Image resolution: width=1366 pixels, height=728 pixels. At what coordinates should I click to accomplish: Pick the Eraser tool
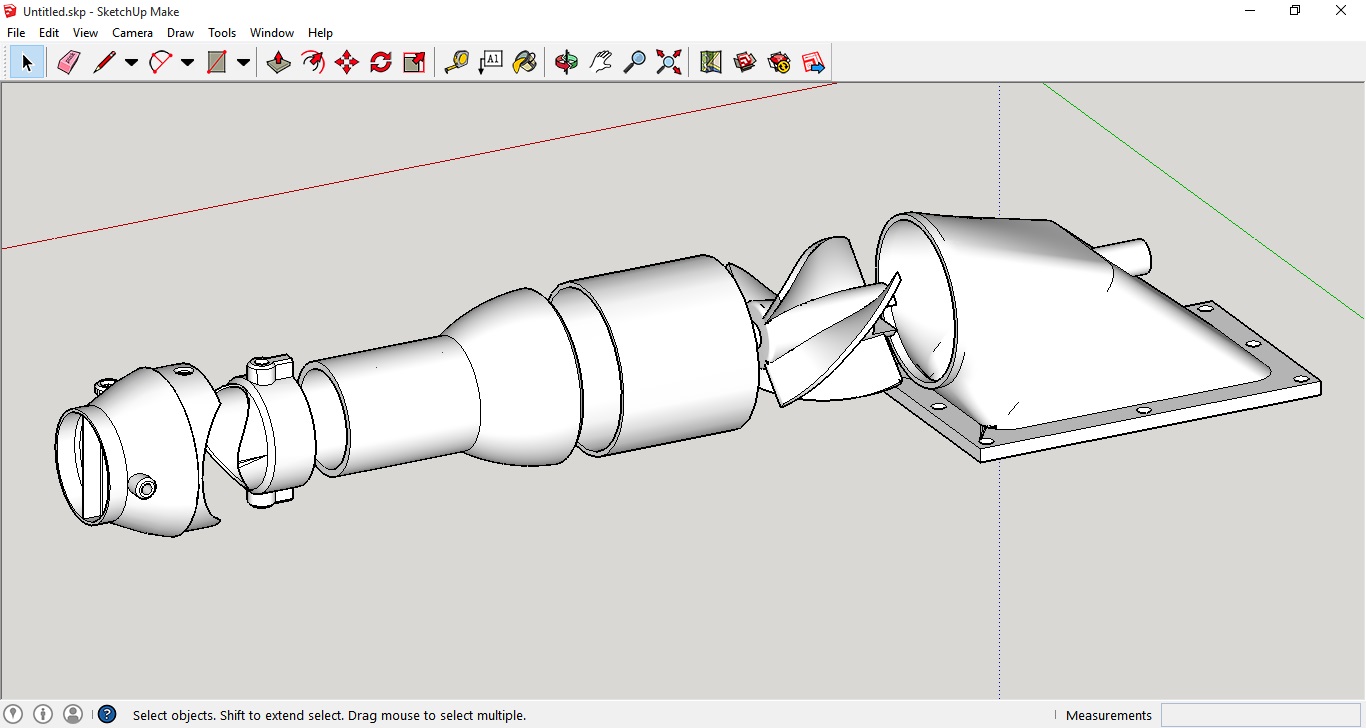[x=68, y=63]
